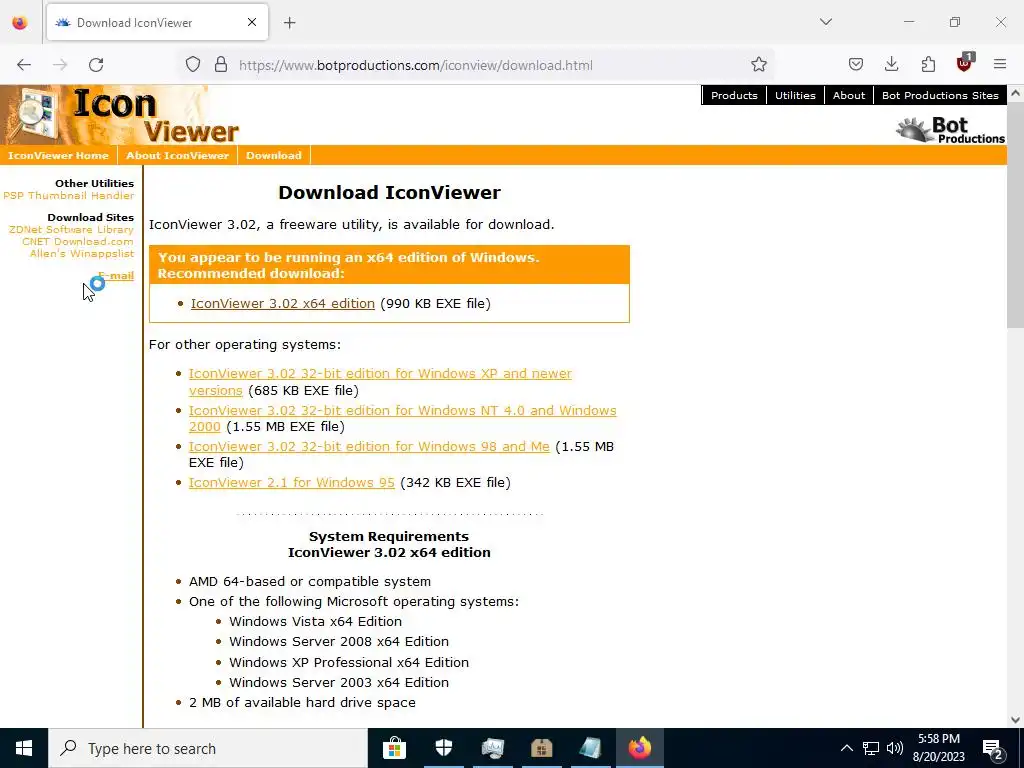The image size is (1024, 768).
Task: Save page to Pocket
Action: click(x=856, y=65)
